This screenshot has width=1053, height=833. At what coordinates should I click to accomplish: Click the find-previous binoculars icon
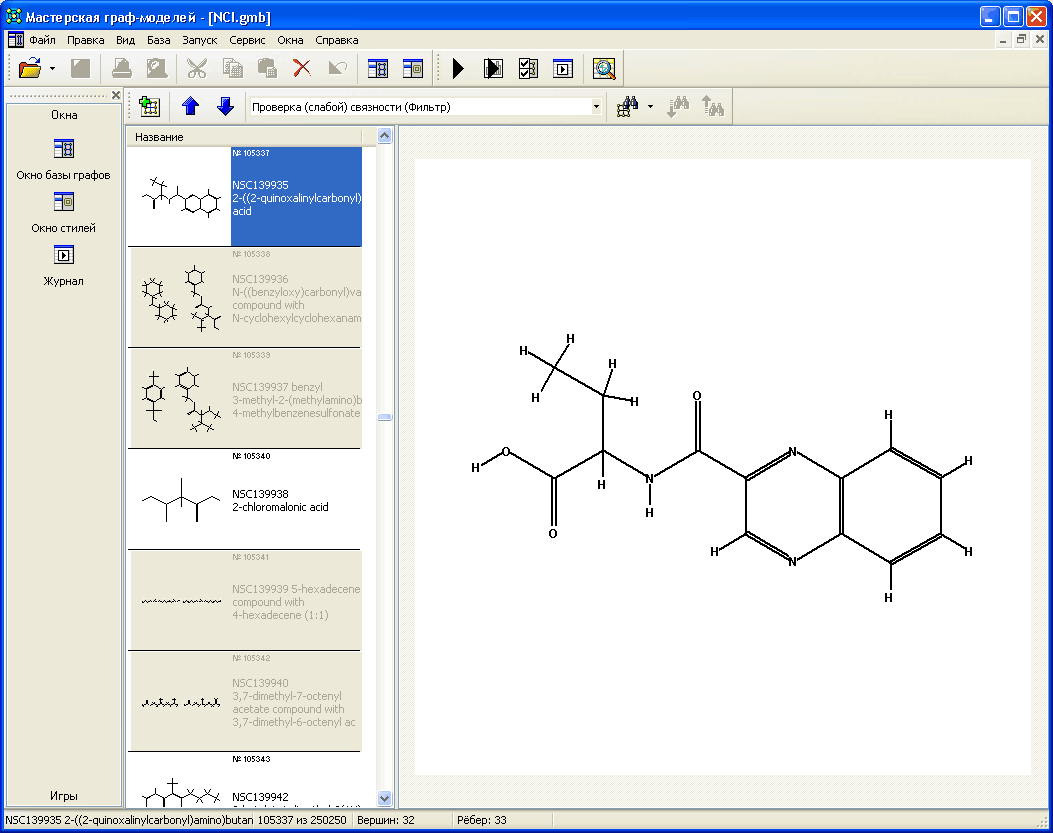click(x=713, y=106)
